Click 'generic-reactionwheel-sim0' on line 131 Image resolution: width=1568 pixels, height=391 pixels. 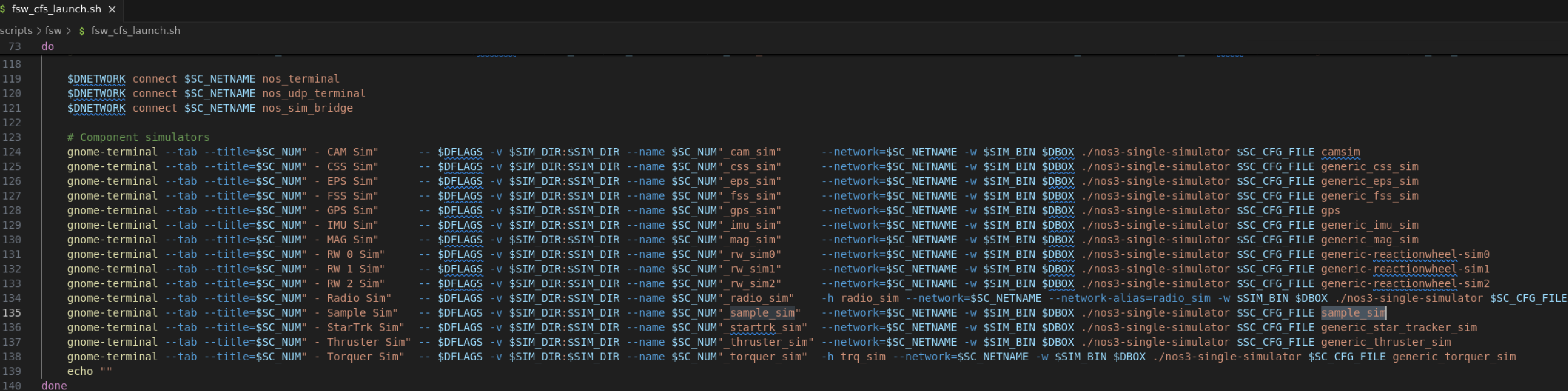1406,254
